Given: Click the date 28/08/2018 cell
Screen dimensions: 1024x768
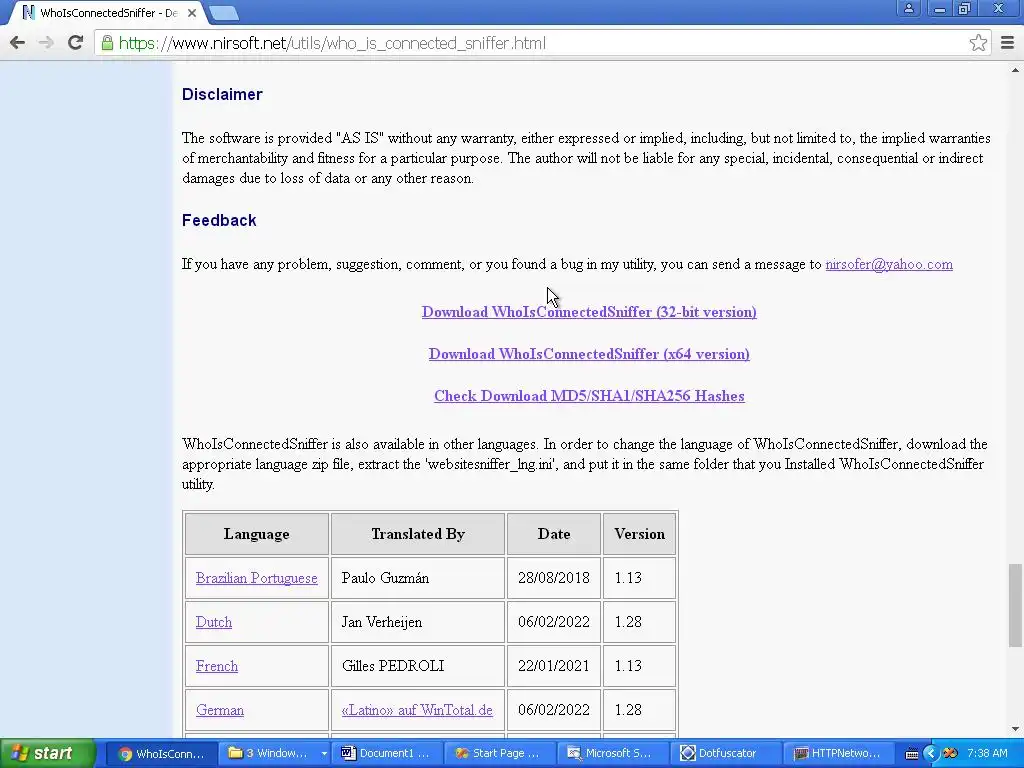Looking at the screenshot, I should coord(554,578).
